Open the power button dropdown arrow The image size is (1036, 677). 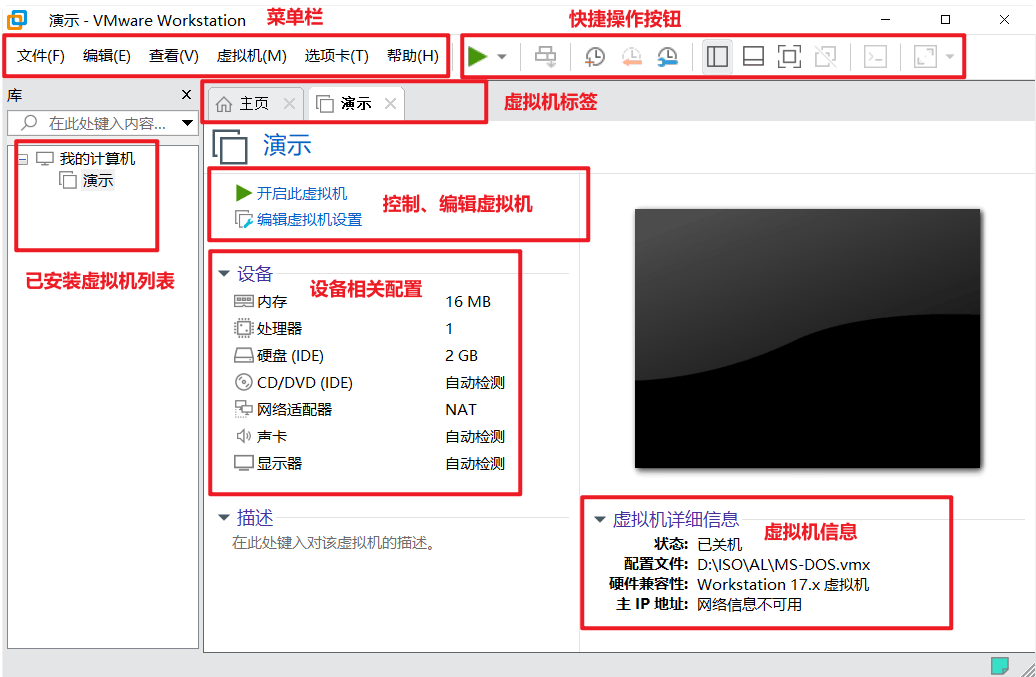coord(502,56)
